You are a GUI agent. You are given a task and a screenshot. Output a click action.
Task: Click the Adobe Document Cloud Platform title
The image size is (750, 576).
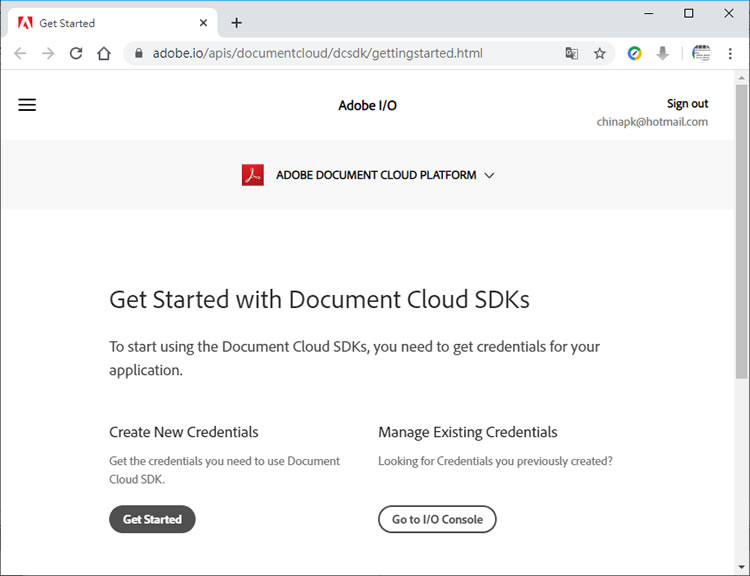[x=376, y=175]
